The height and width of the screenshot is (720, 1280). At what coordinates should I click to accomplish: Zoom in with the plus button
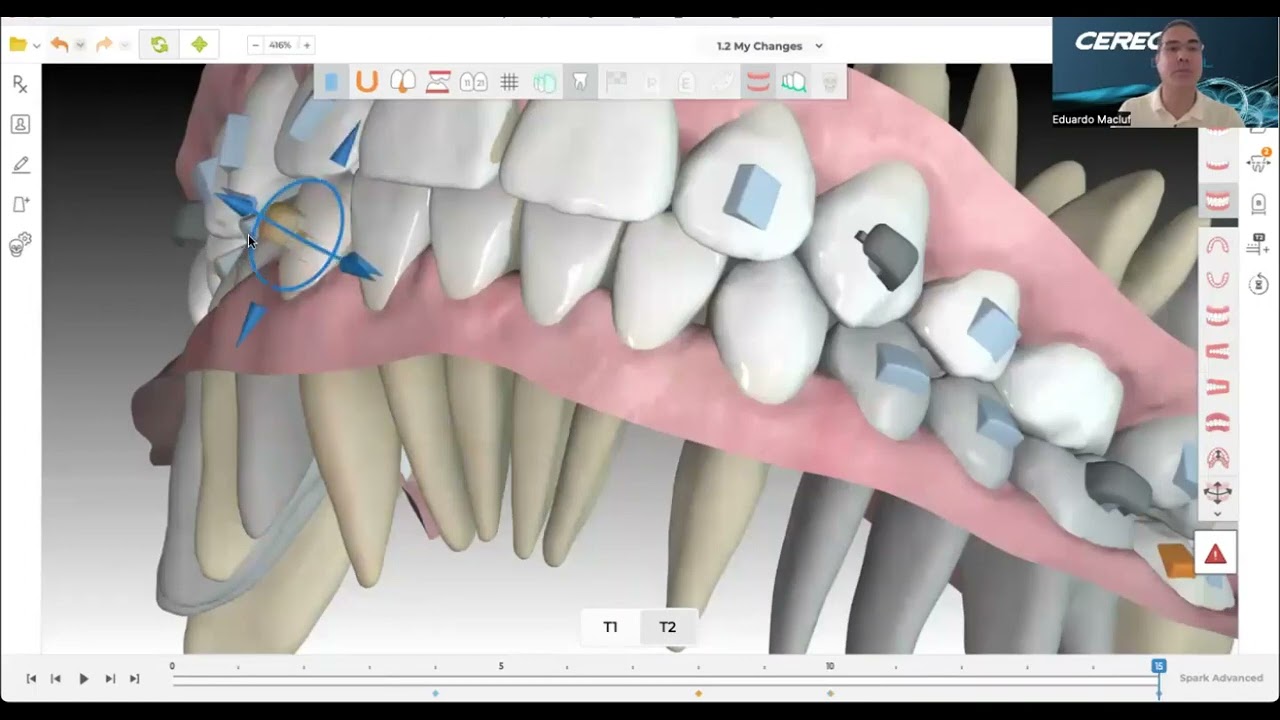(x=307, y=45)
